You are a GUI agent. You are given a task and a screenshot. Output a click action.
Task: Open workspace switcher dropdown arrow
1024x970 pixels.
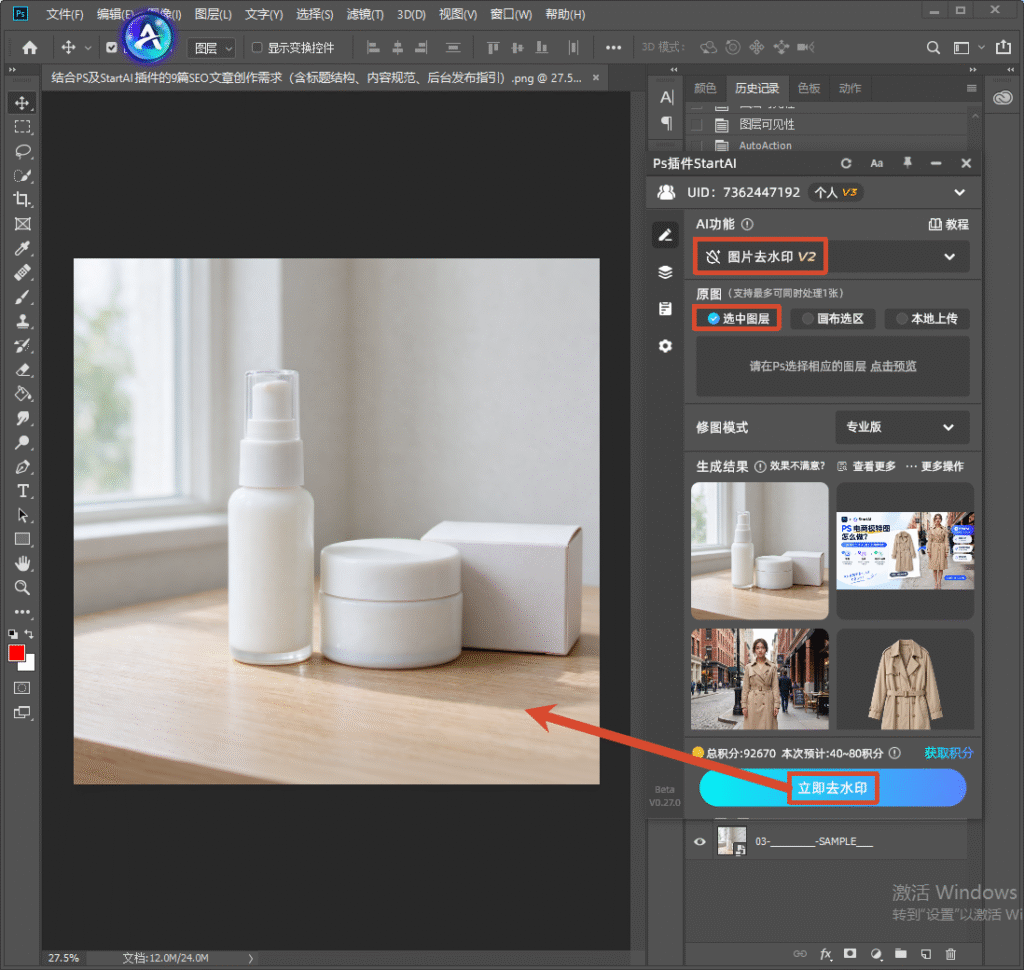[x=981, y=47]
